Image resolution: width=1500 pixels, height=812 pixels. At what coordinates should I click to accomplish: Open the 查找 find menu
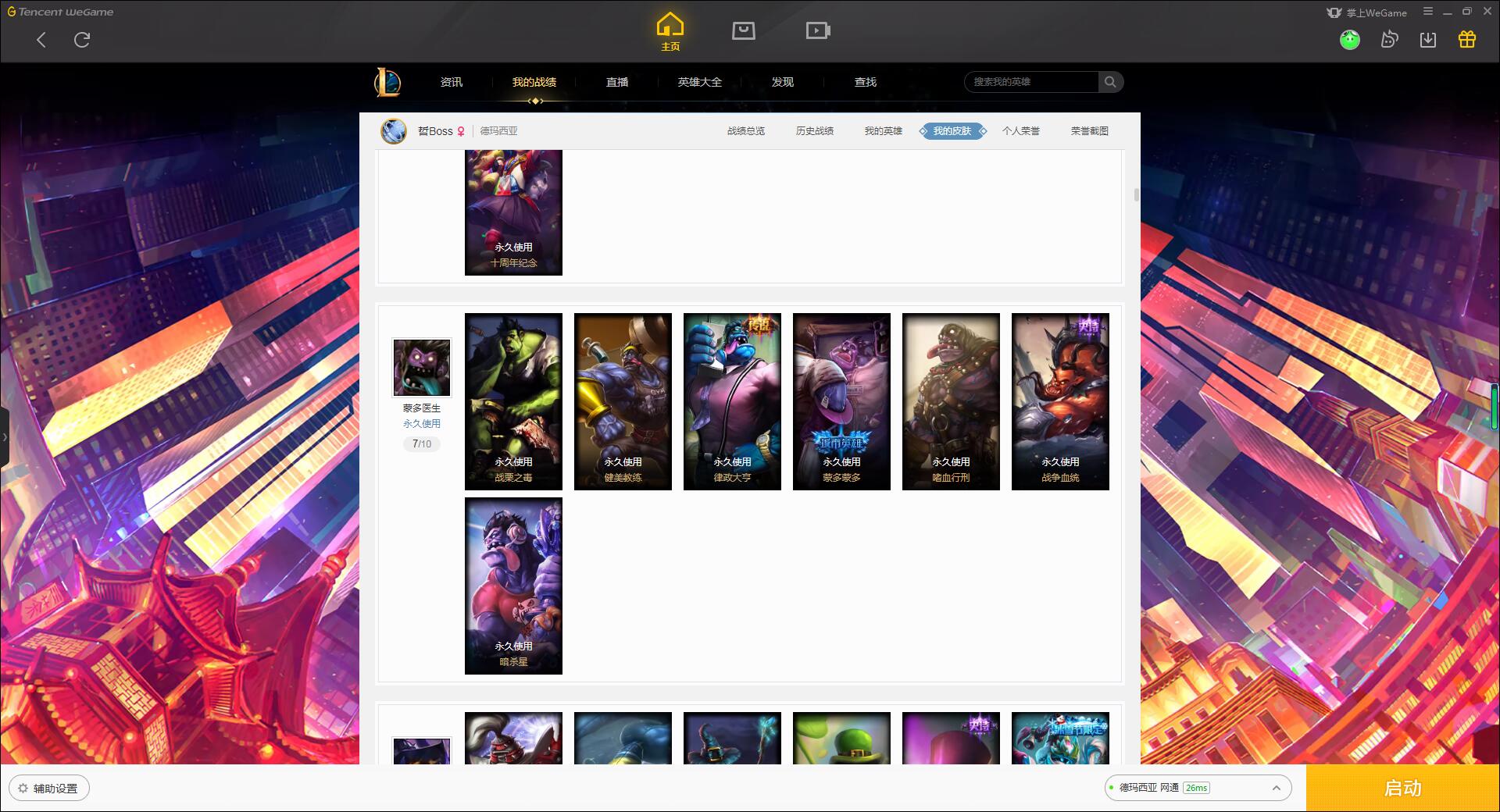[866, 82]
